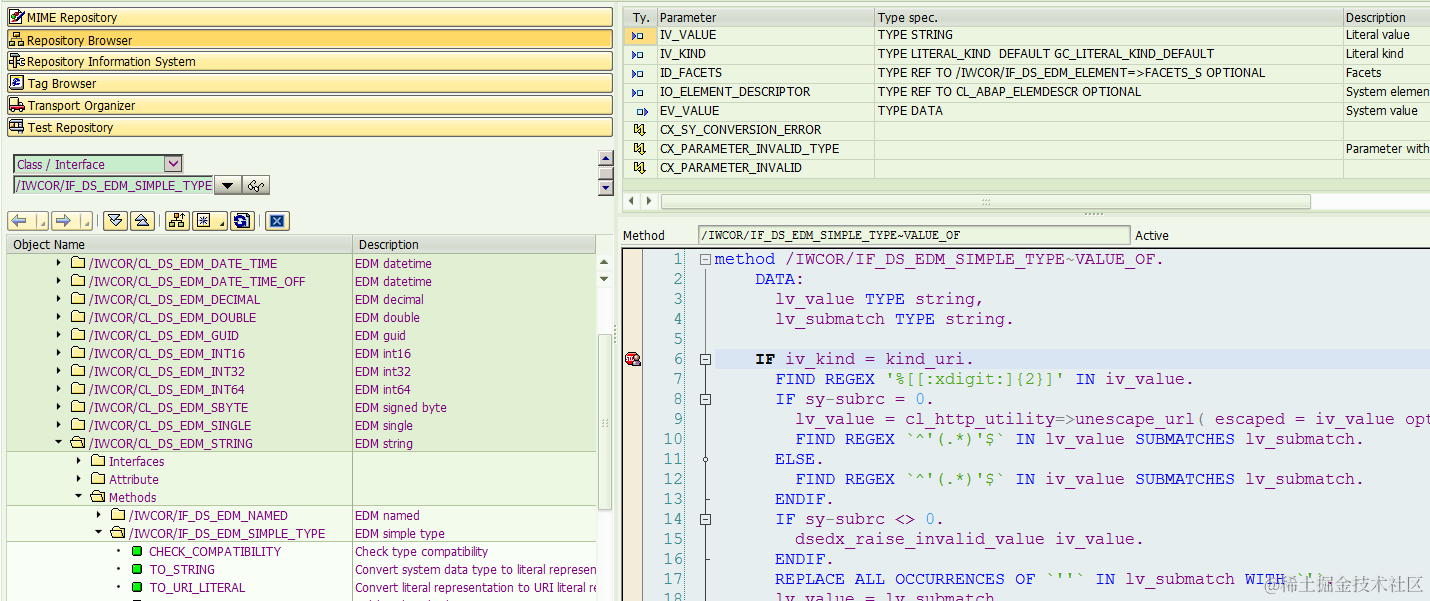Select /IWCOR/CL_DS_EDM_DATE_TIME_OFF tree item

197,282
